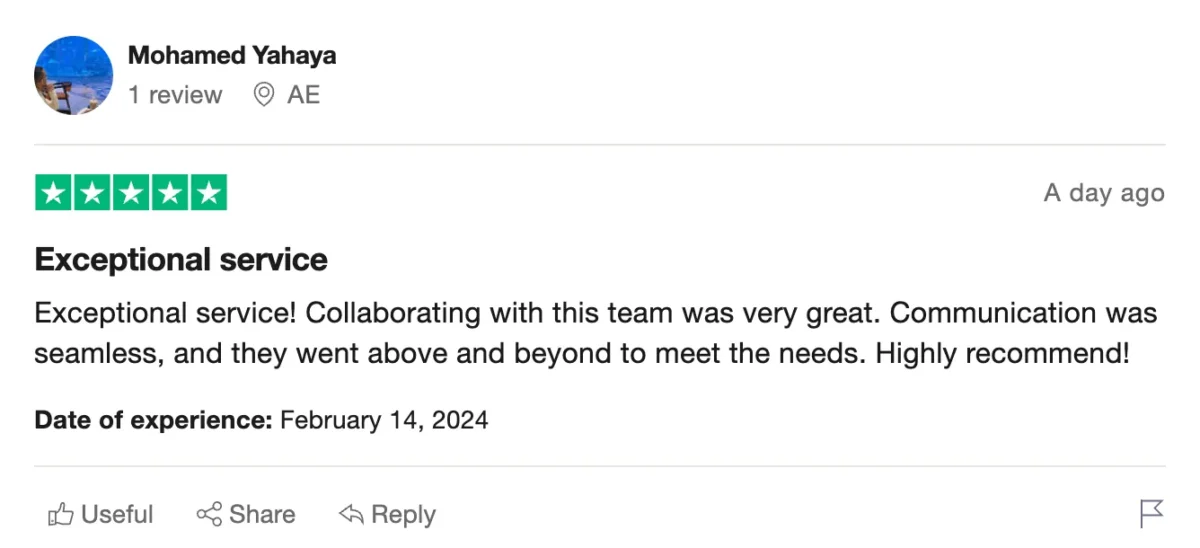Click the review body paragraph text

click(x=595, y=333)
